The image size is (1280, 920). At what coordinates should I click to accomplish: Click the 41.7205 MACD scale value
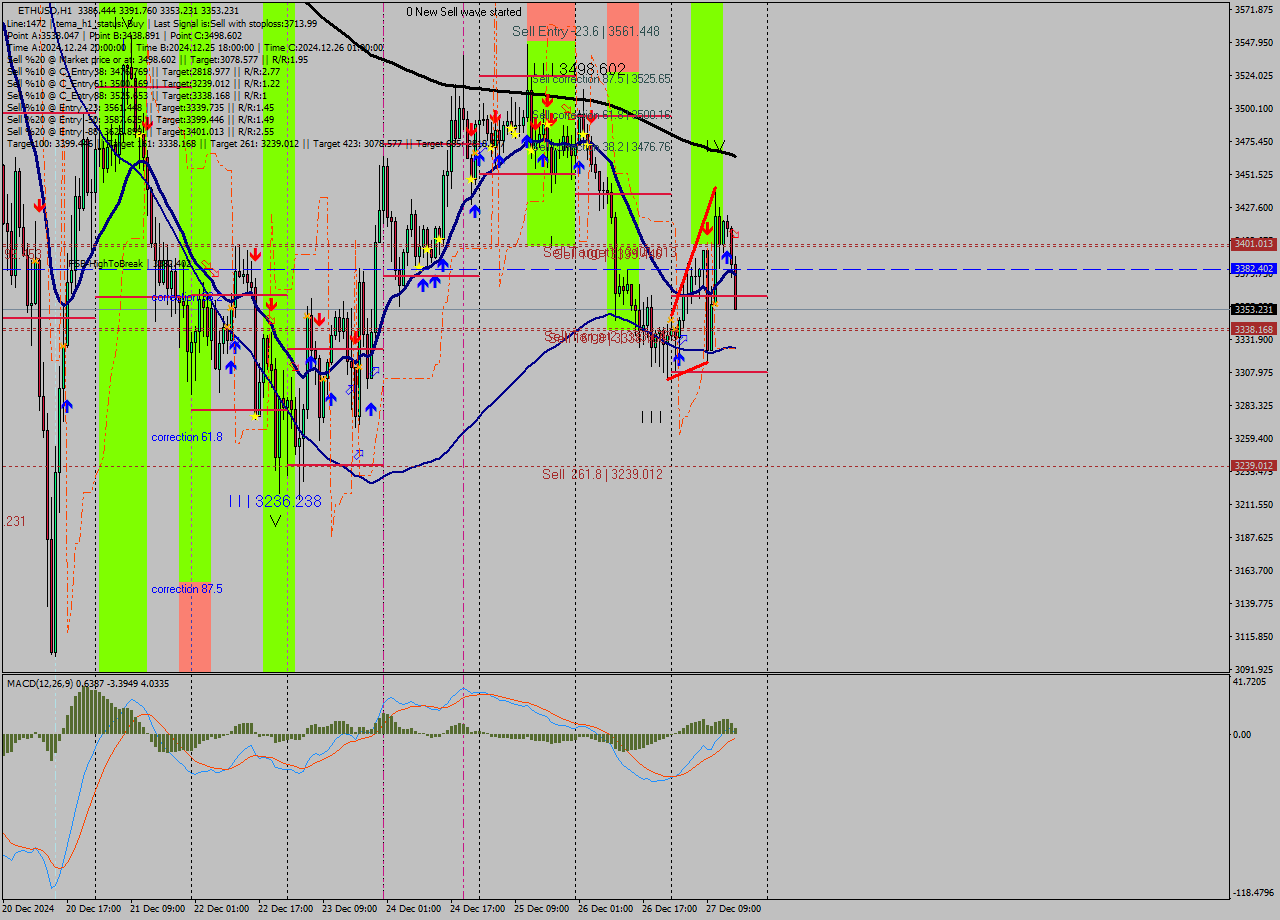coord(1251,682)
